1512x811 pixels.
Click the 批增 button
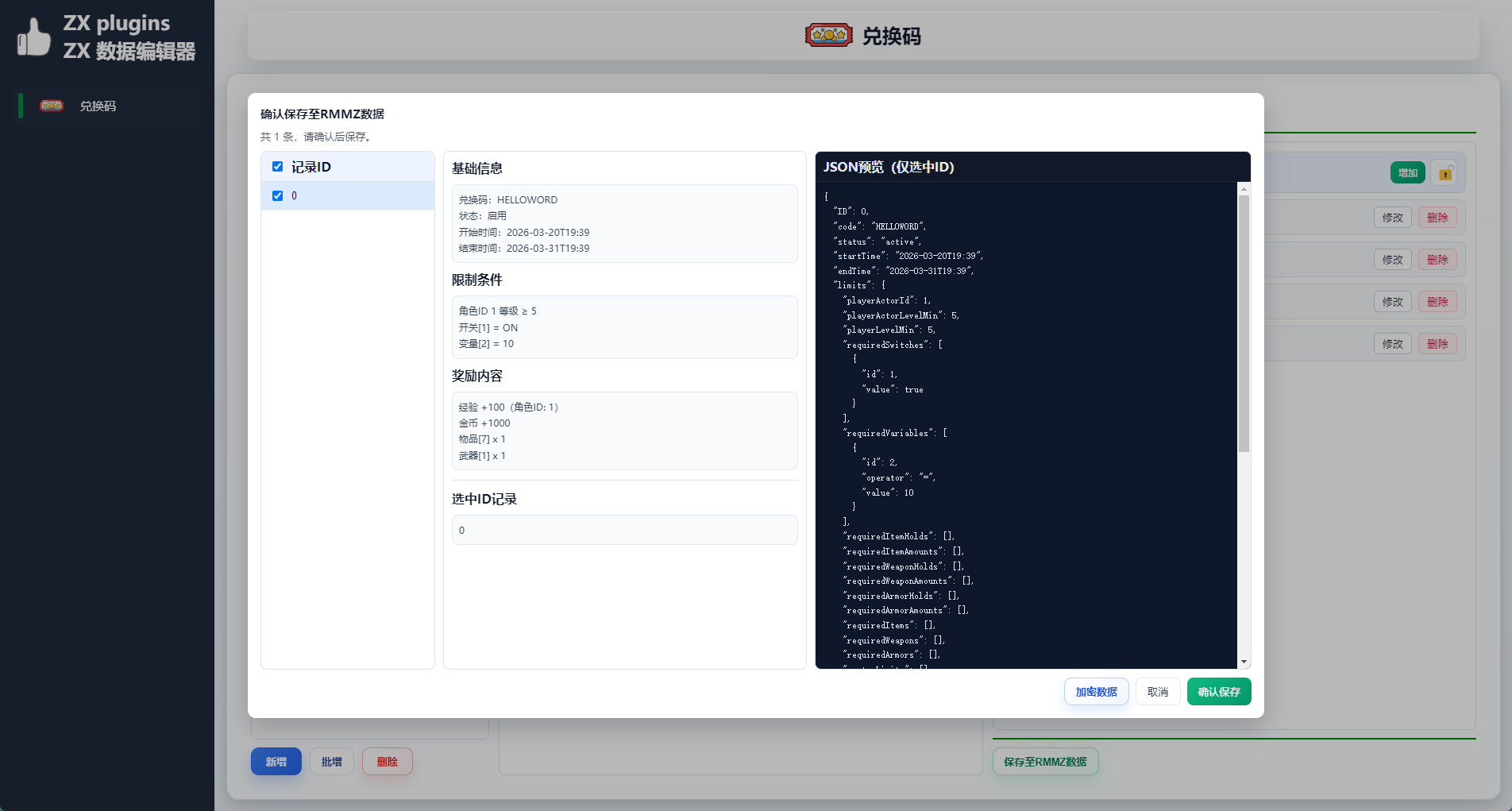[x=332, y=762]
